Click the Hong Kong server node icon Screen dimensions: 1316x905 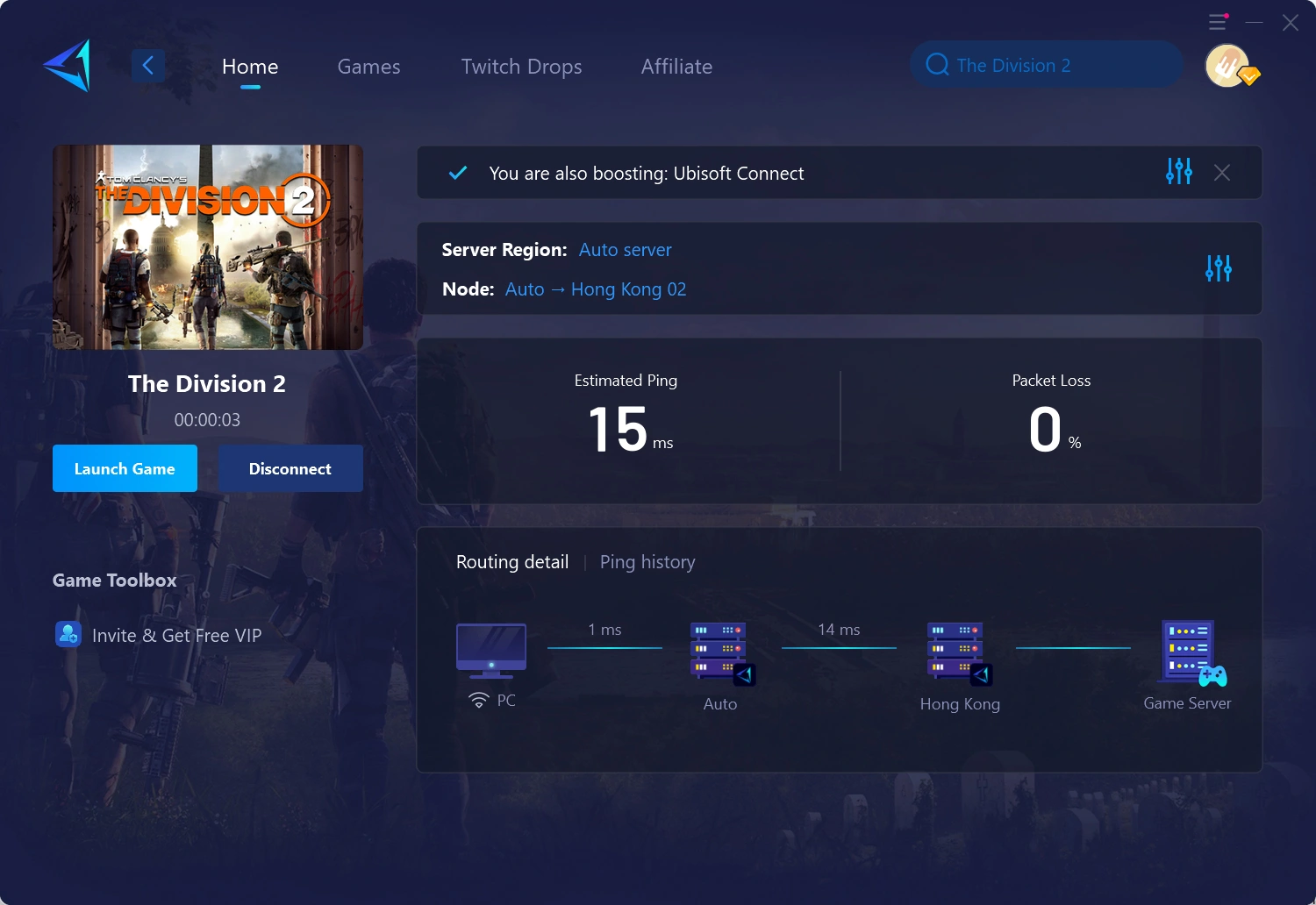pyautogui.click(x=955, y=653)
